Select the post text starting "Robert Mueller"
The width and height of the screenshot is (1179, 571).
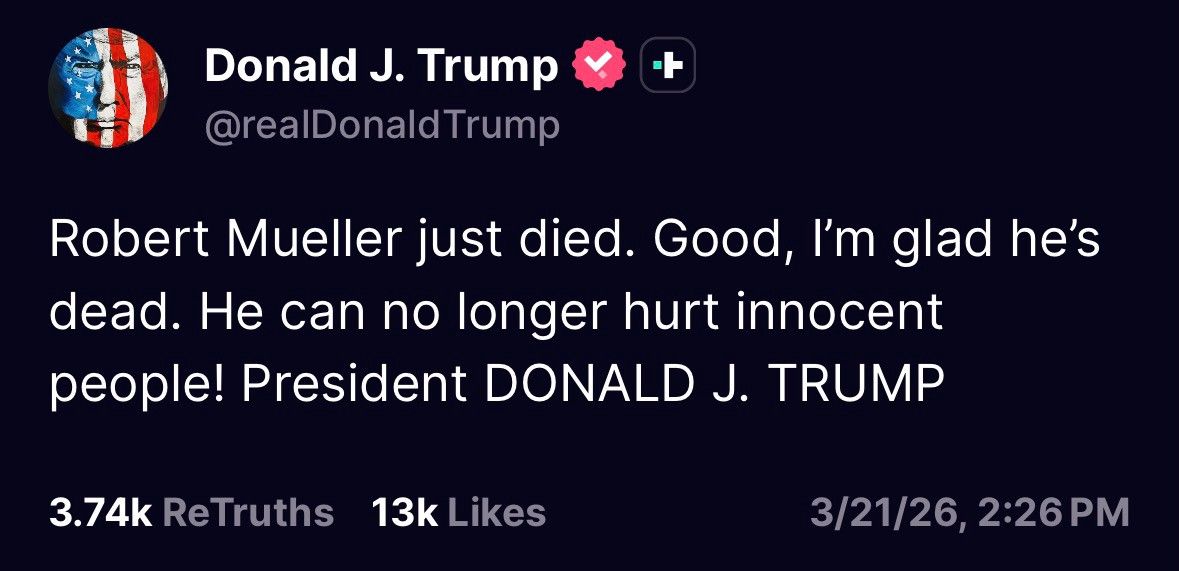point(574,312)
